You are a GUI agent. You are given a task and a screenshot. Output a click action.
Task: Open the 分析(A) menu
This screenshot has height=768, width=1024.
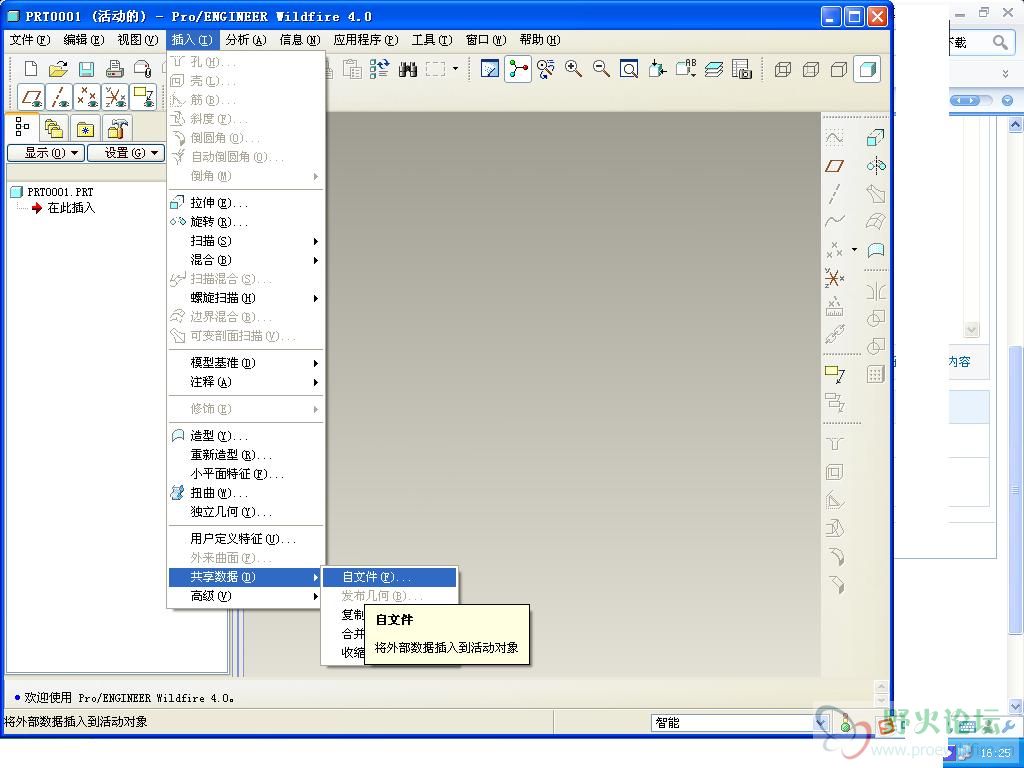click(x=246, y=40)
